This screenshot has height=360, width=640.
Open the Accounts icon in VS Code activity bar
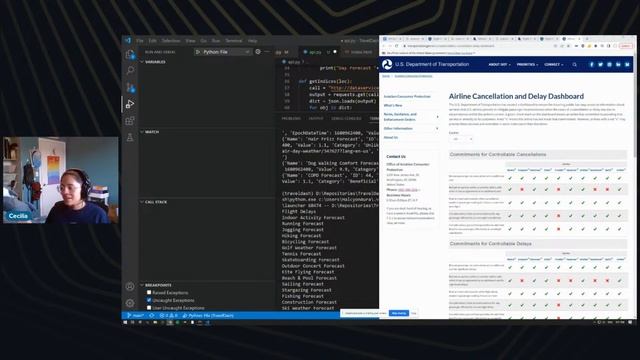coord(130,287)
